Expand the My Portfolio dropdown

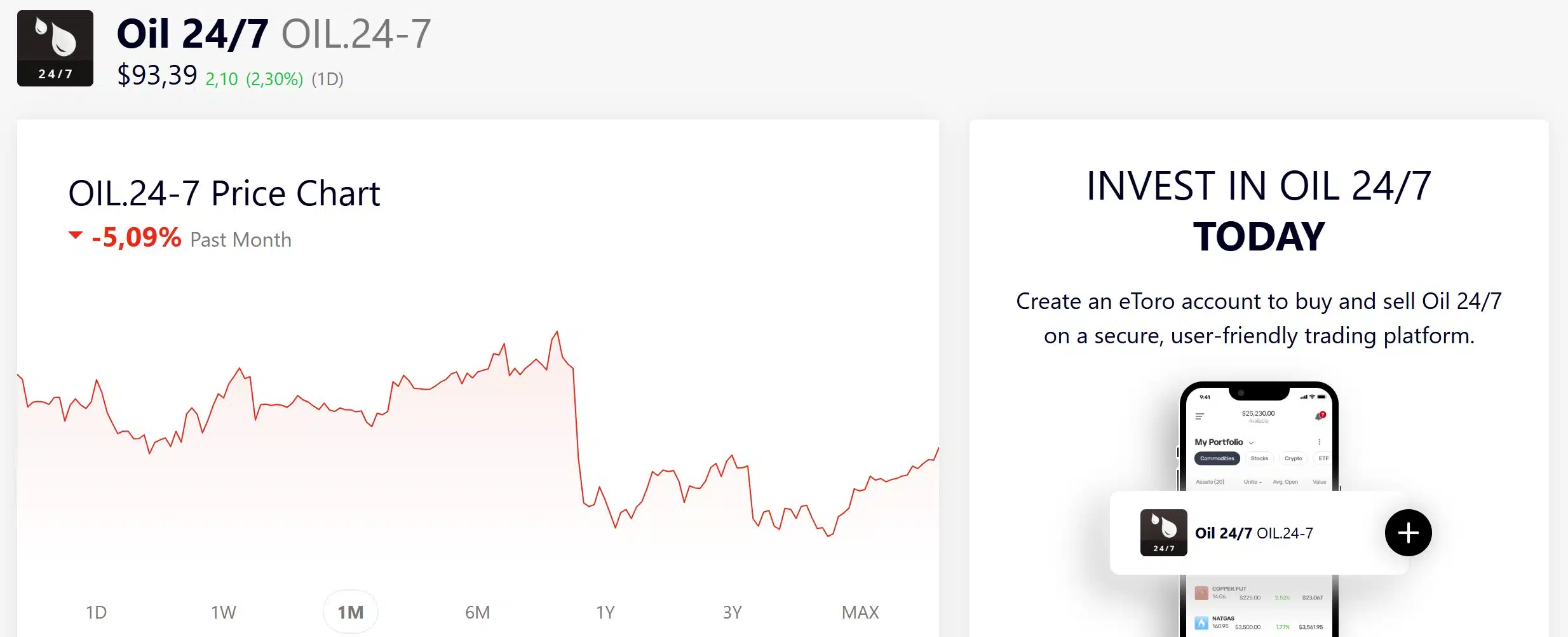[1251, 442]
